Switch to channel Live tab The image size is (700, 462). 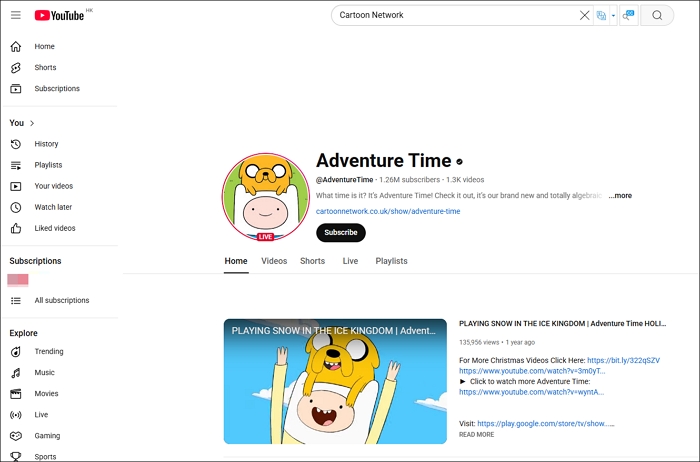coord(350,261)
